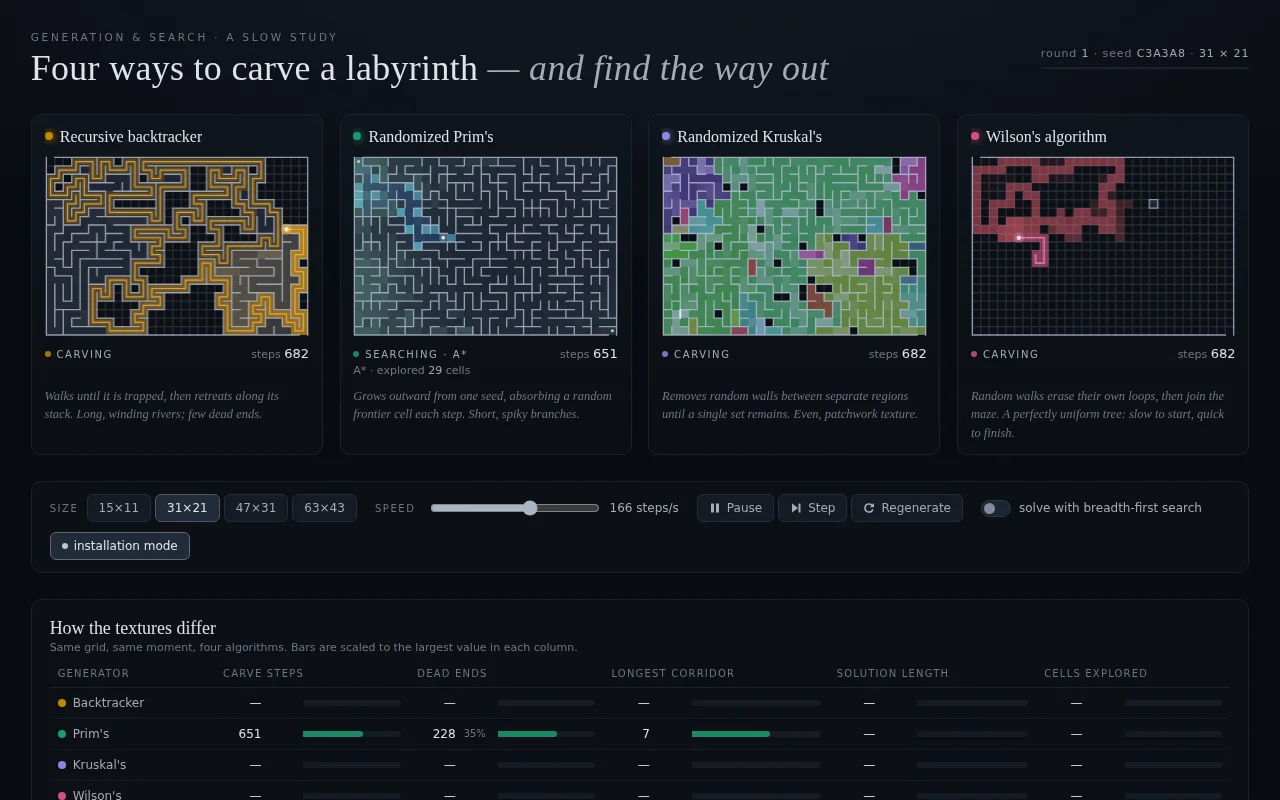Click the Kruskal's row label in the table
The image size is (1280, 800).
[99, 765]
